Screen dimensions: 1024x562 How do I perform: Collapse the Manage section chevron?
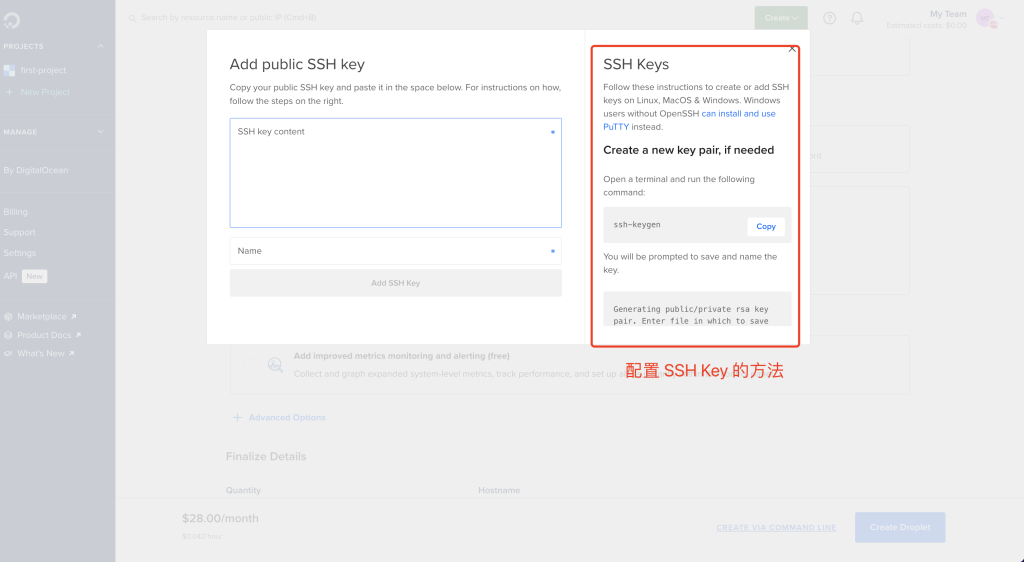(x=101, y=132)
